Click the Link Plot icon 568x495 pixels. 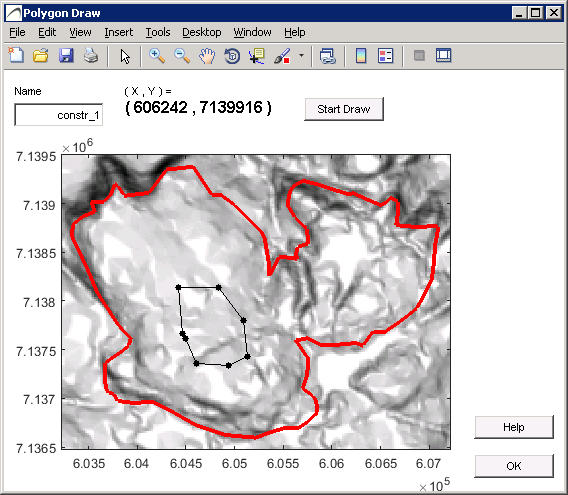(328, 56)
